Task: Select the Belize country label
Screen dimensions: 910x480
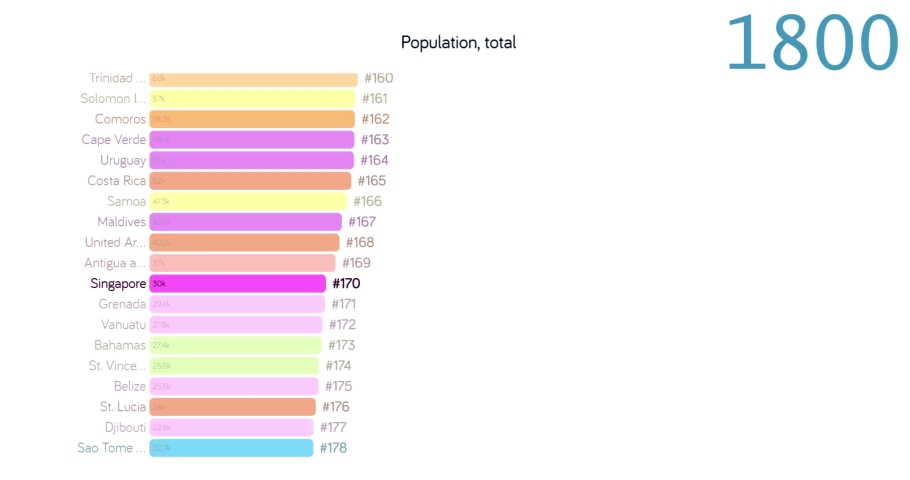Action: coord(129,386)
